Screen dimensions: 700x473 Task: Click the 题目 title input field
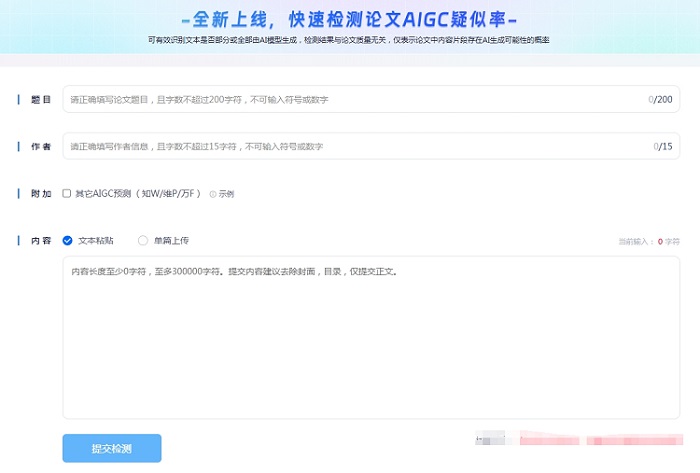coord(350,100)
